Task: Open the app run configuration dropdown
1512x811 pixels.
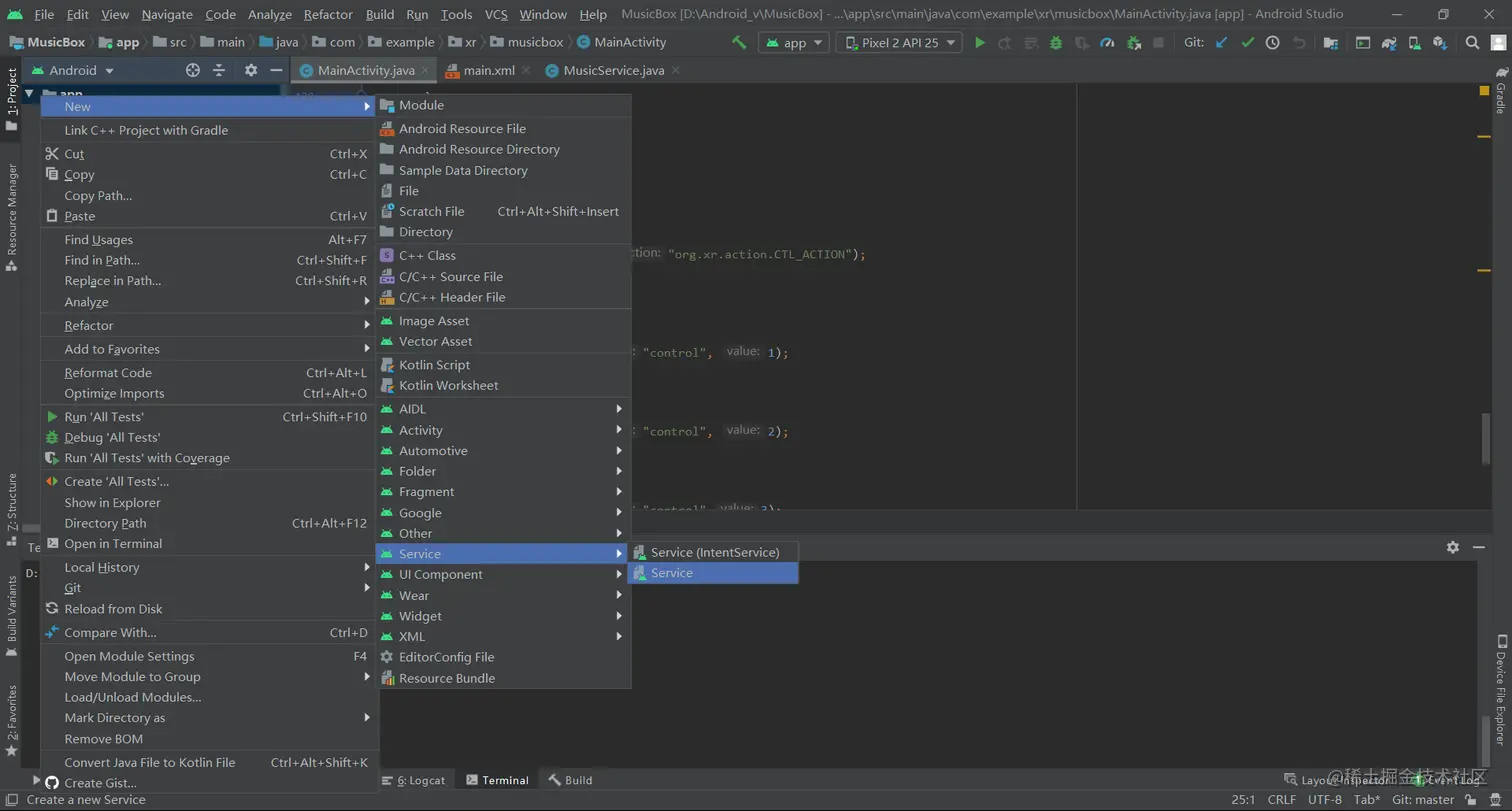Action: 794,43
